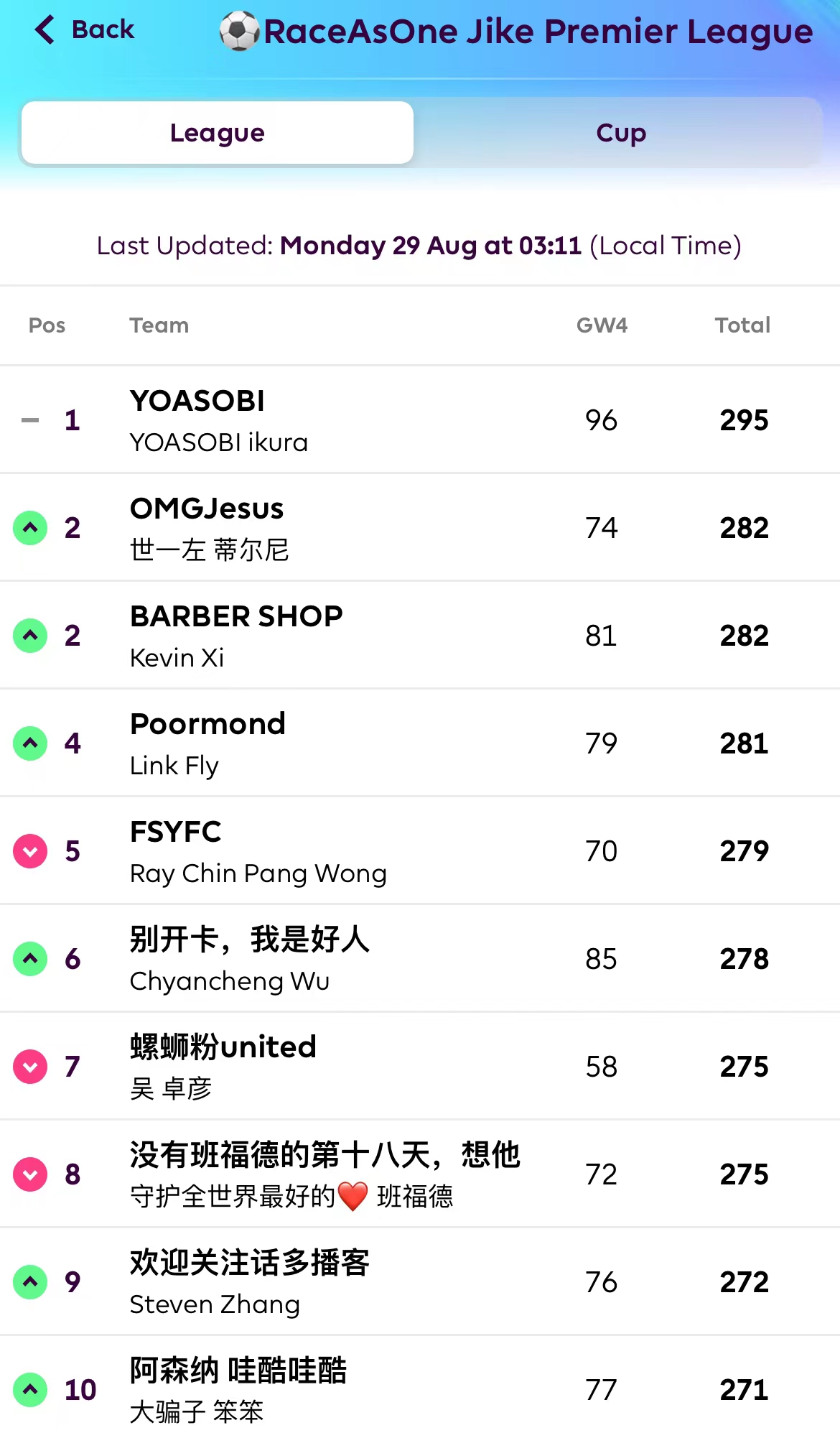Switch to the Cup tab
This screenshot has width=840, height=1438.
(620, 133)
